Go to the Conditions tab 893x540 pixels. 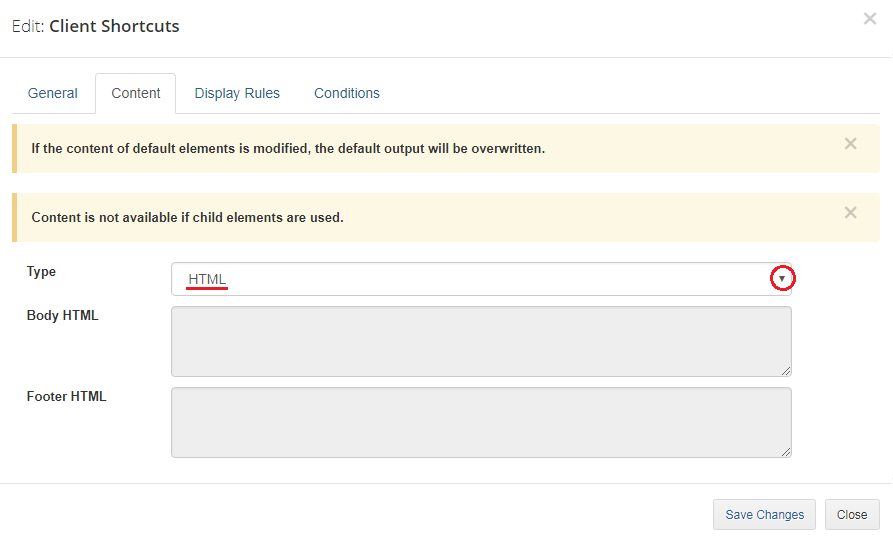[x=347, y=93]
